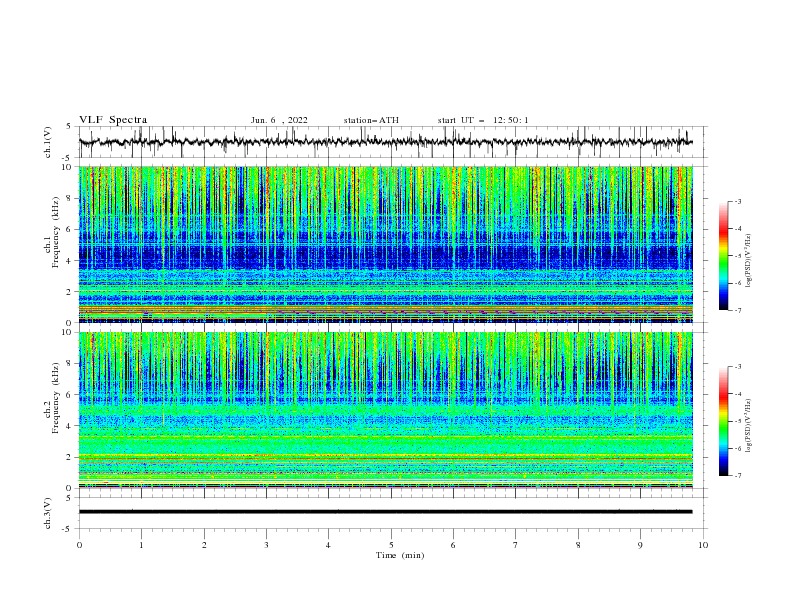Click the '-4' label on ch.2 color bar

[x=737, y=394]
